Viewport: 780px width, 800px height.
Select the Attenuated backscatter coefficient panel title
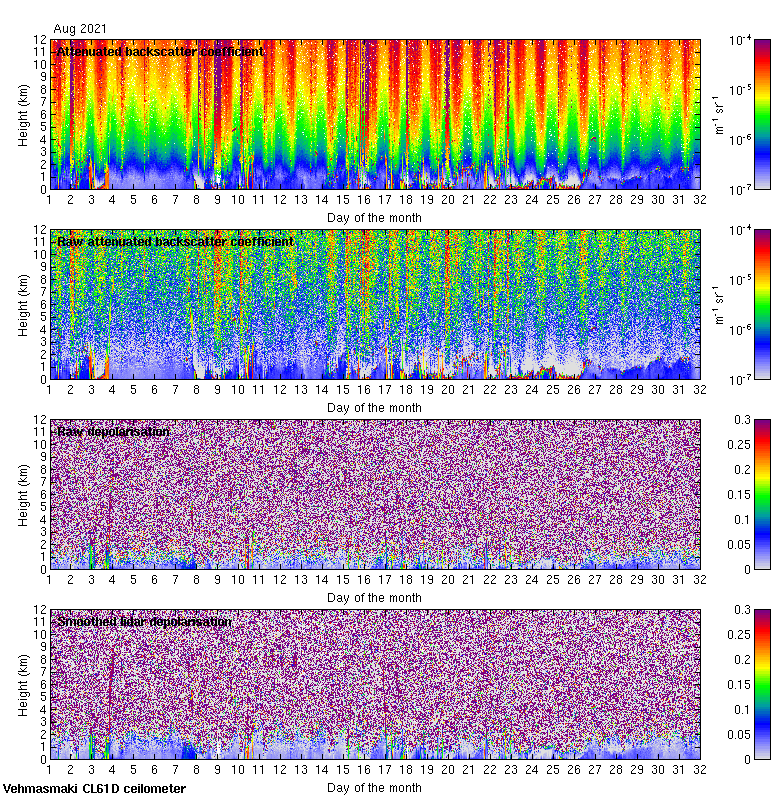pyautogui.click(x=160, y=52)
